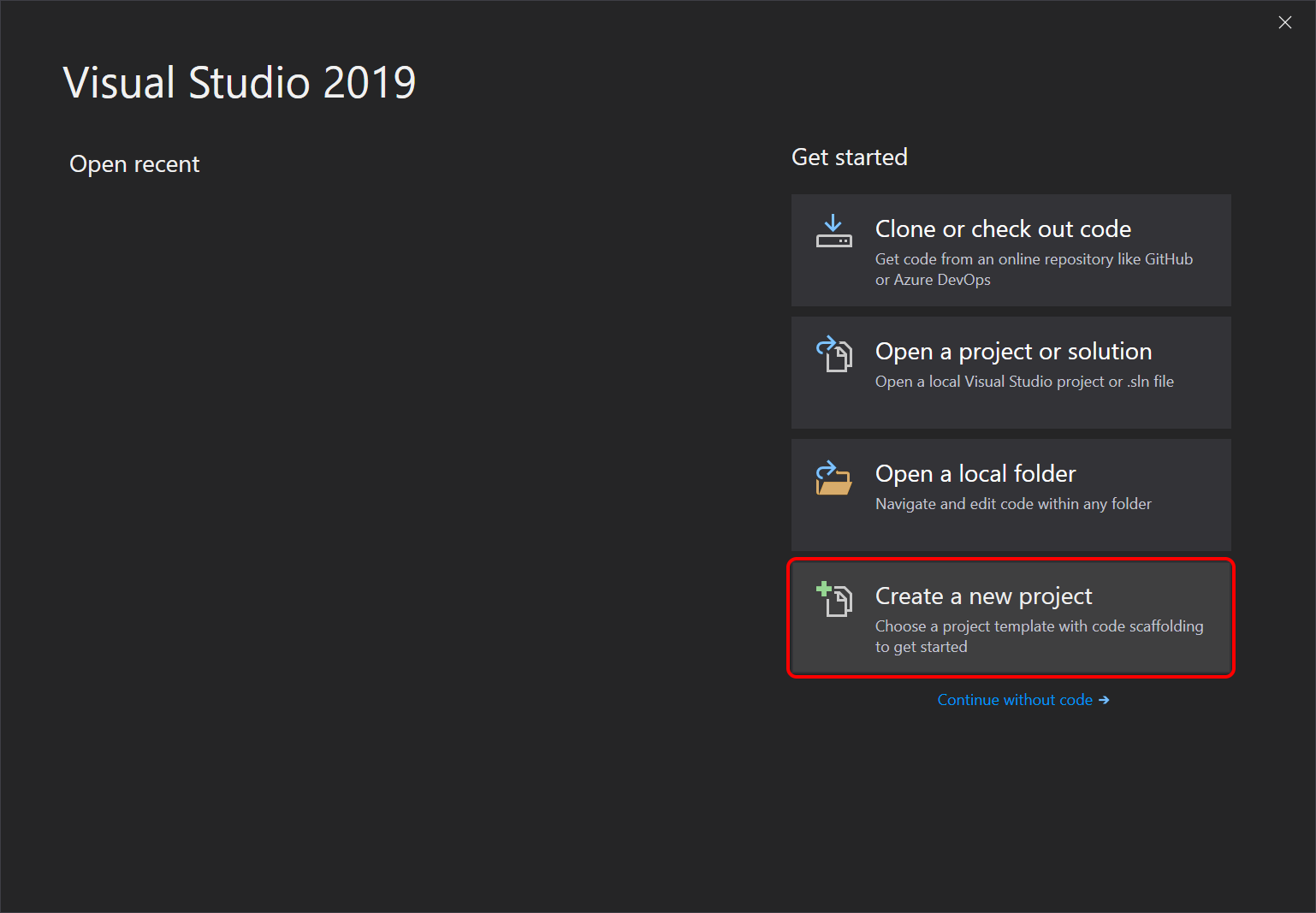Click the text "Navigate and edit code within any folder"
This screenshot has height=913, width=1316.
(1013, 504)
